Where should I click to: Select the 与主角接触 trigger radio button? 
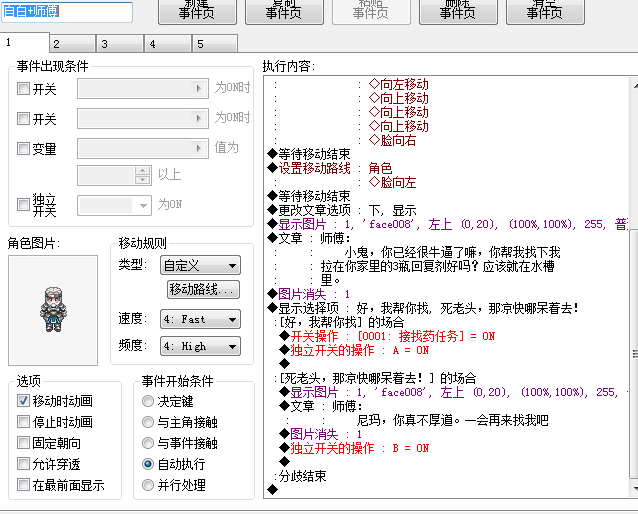coord(148,422)
